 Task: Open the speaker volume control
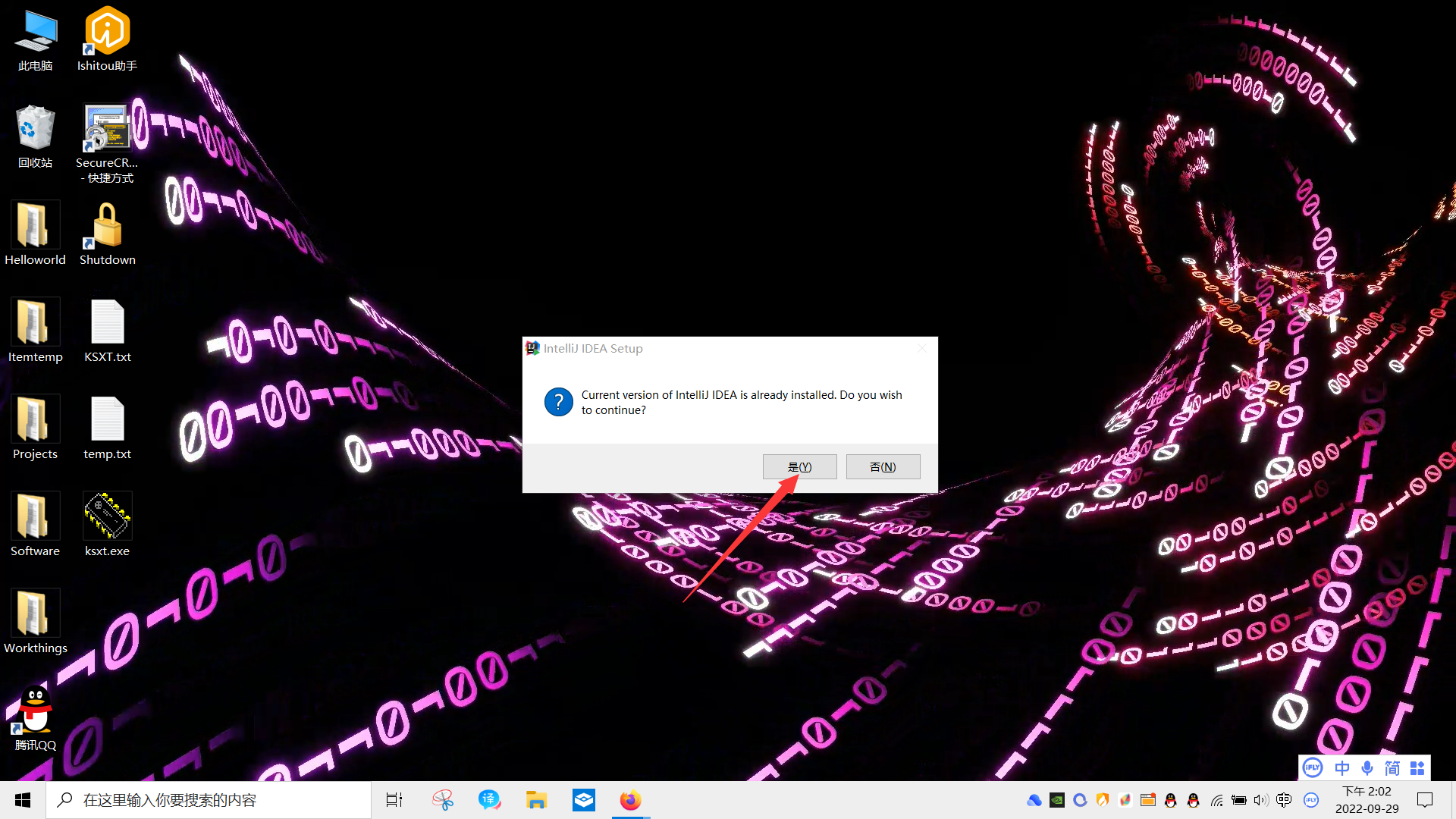(x=1260, y=800)
